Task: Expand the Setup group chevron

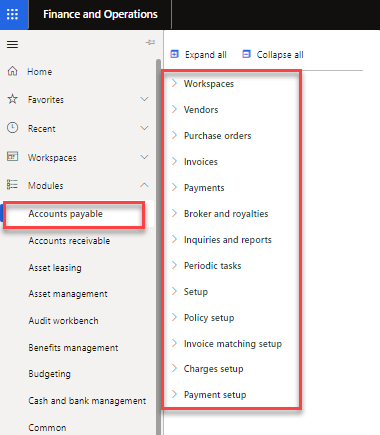Action: click(174, 291)
